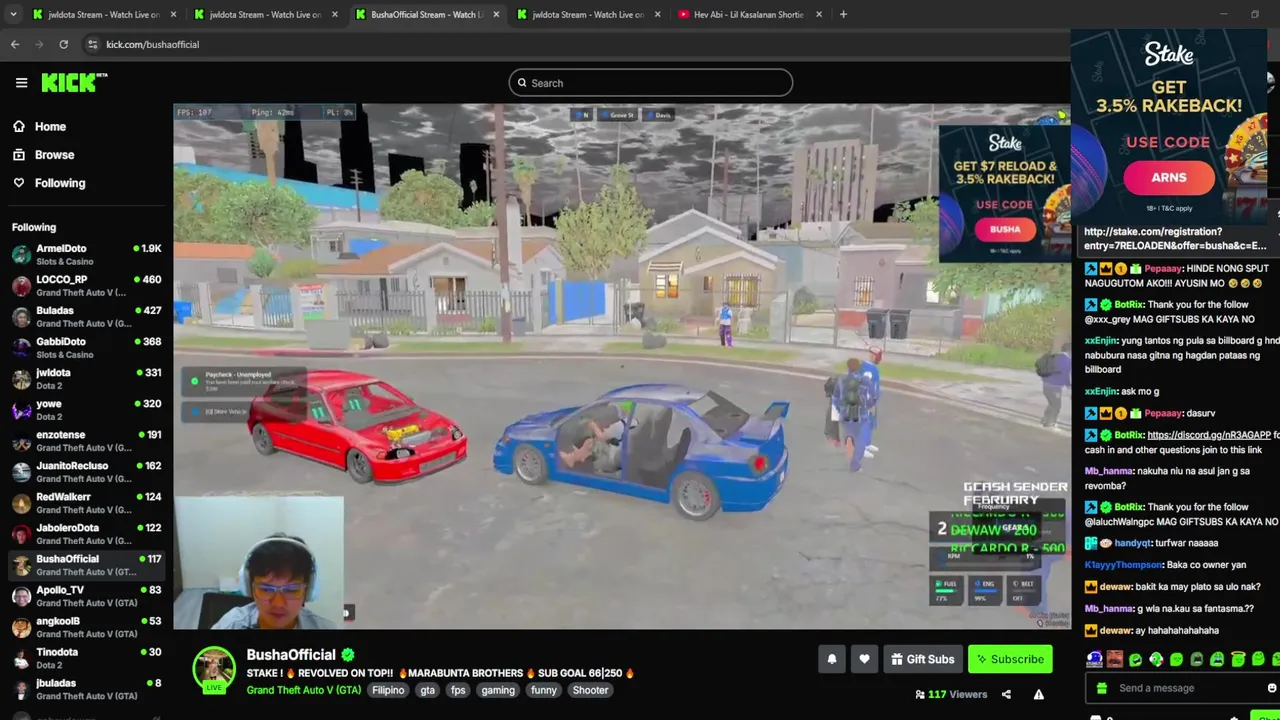This screenshot has width=1280, height=720.
Task: Click the Shooter tag
Action: click(590, 690)
